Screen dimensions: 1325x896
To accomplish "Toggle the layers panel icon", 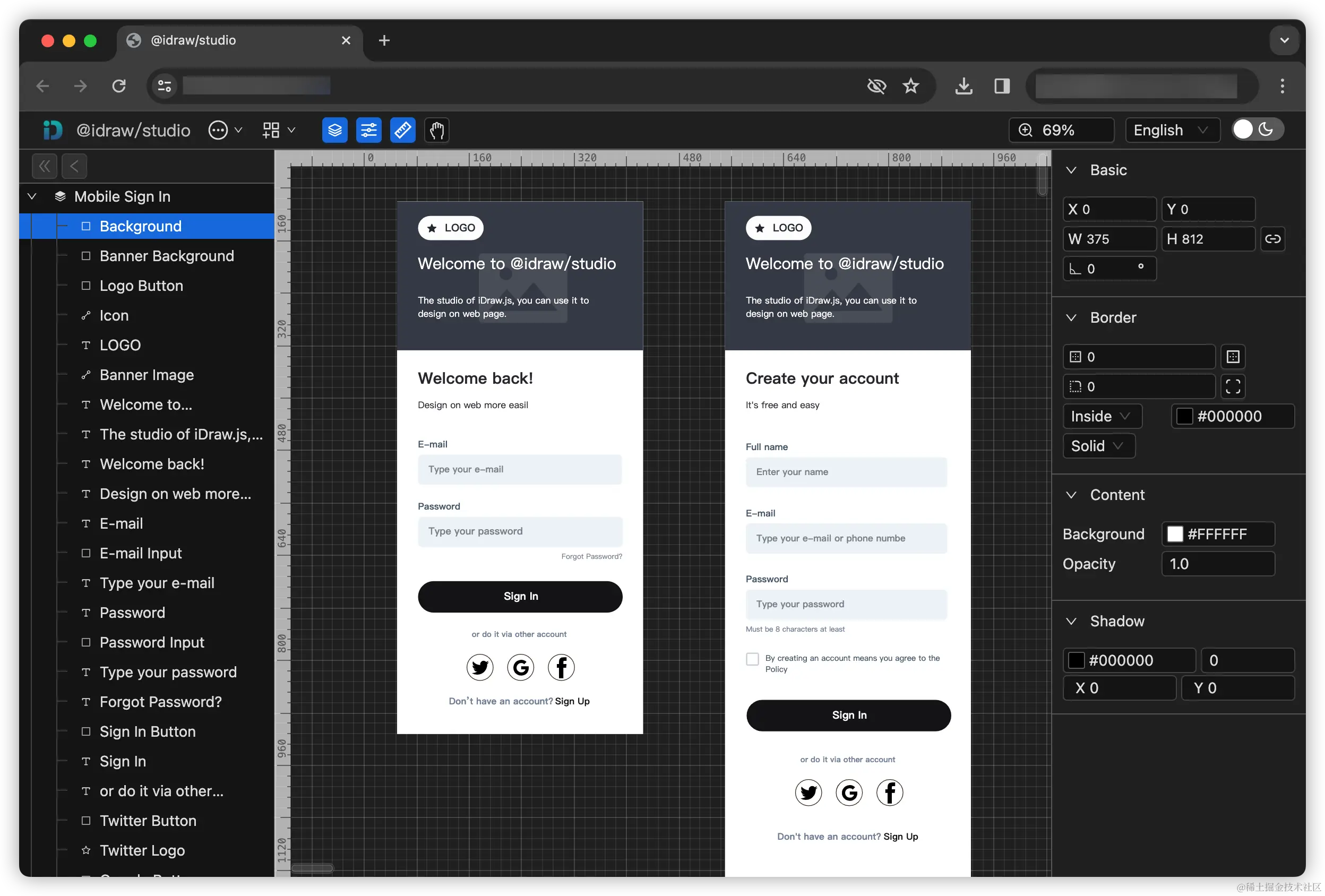I will pyautogui.click(x=334, y=131).
